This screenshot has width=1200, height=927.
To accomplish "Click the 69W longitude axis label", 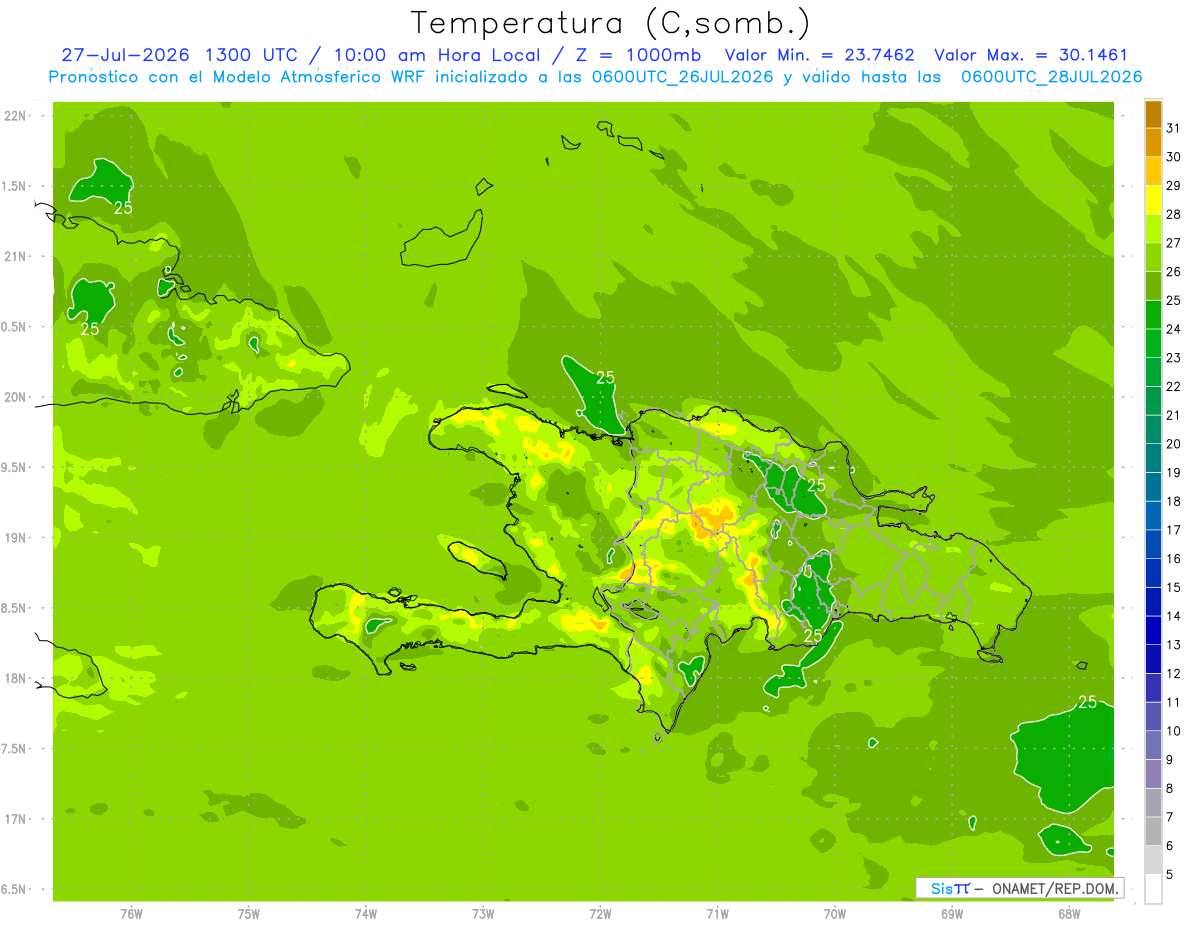I will (952, 913).
